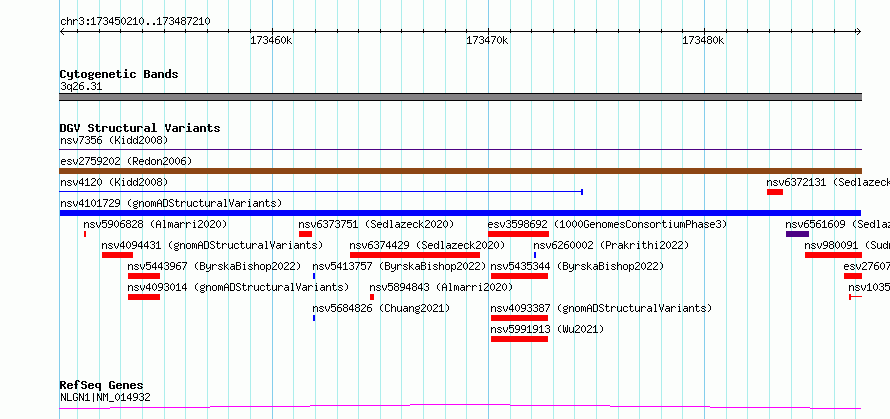Select the Cytogenetic Bands track heading
890x419 pixels.
tap(119, 74)
